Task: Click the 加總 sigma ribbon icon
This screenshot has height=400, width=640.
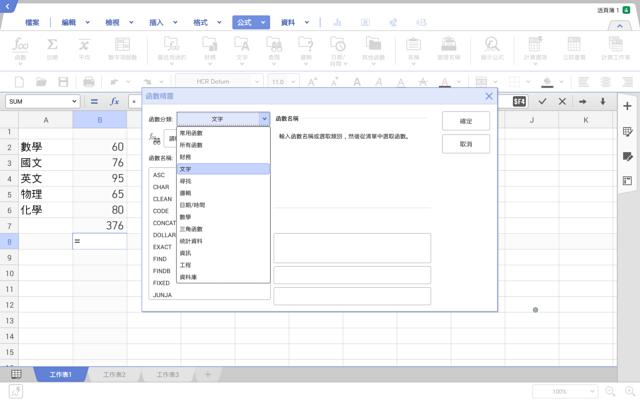Action: click(52, 48)
